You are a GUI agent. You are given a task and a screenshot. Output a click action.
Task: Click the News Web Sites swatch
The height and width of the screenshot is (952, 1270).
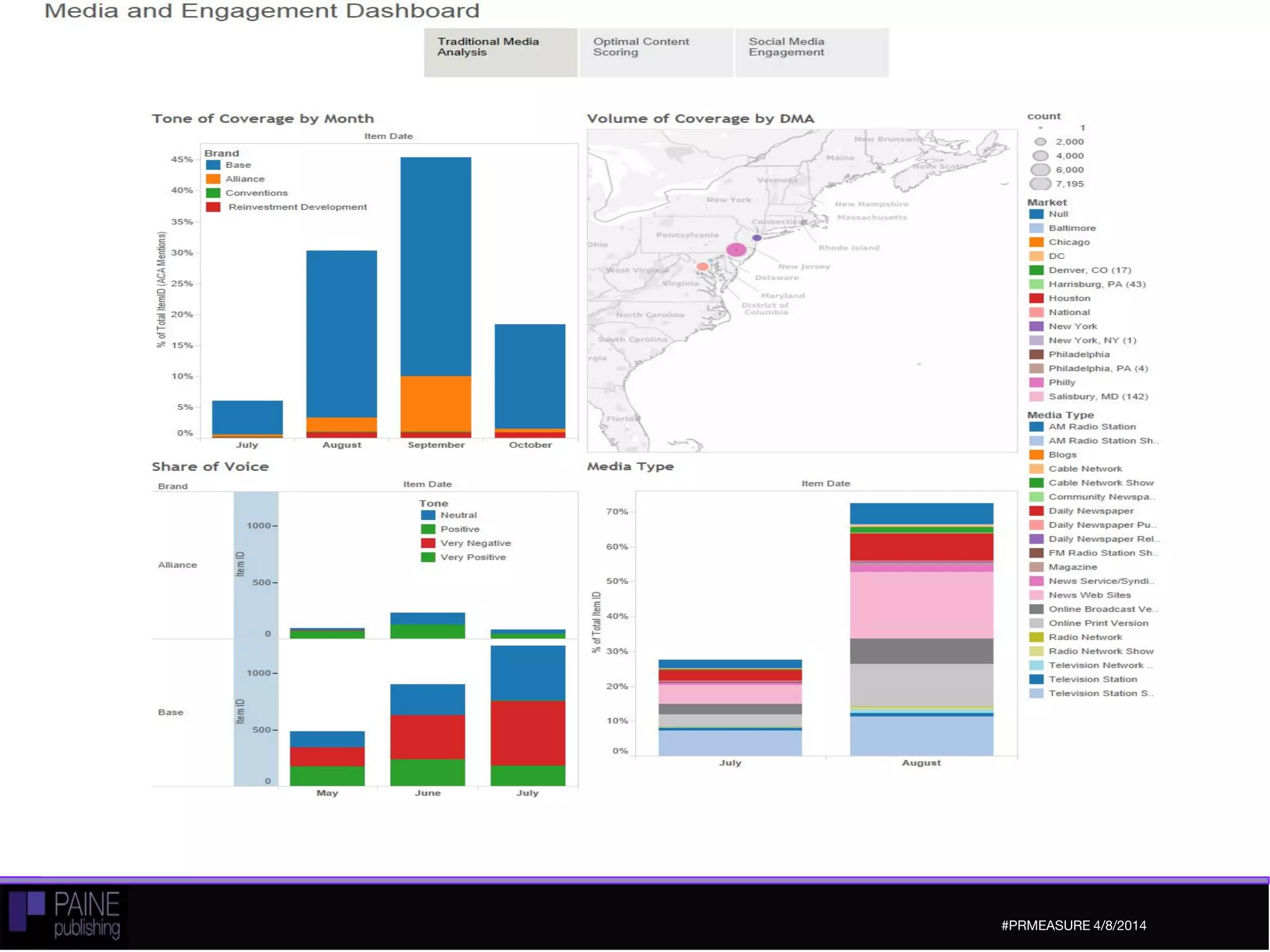[1036, 595]
